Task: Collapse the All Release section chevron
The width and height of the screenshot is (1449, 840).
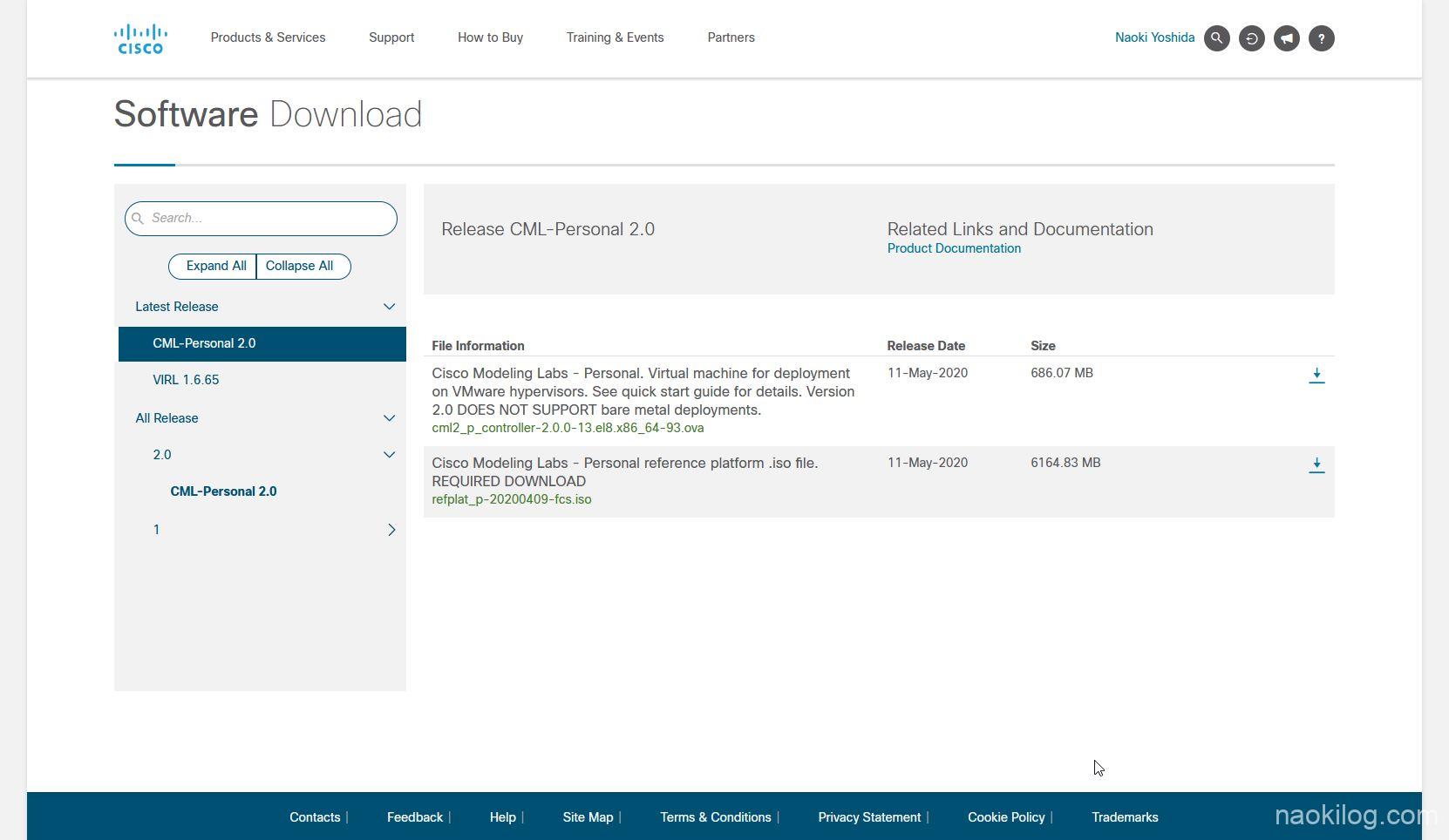Action: tap(390, 418)
